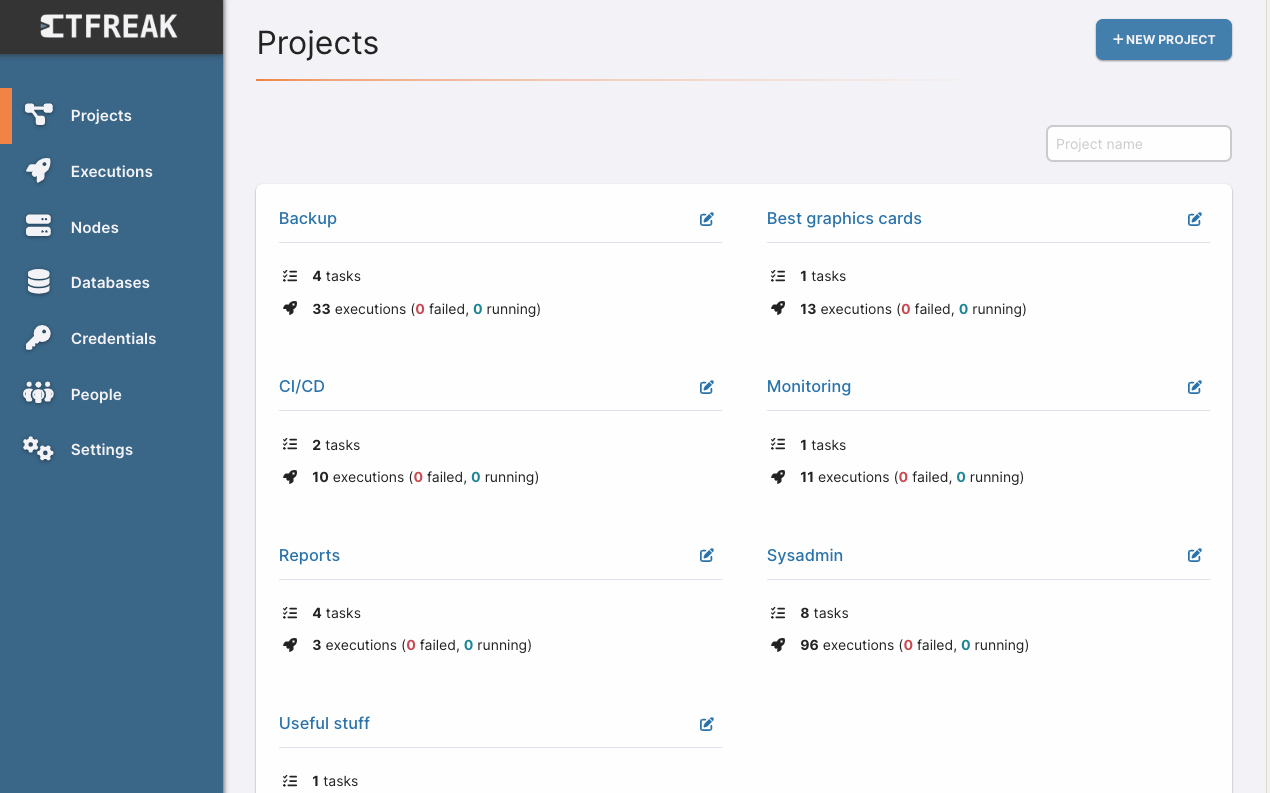Open the CI/CD project link
The height and width of the screenshot is (793, 1270).
(302, 386)
